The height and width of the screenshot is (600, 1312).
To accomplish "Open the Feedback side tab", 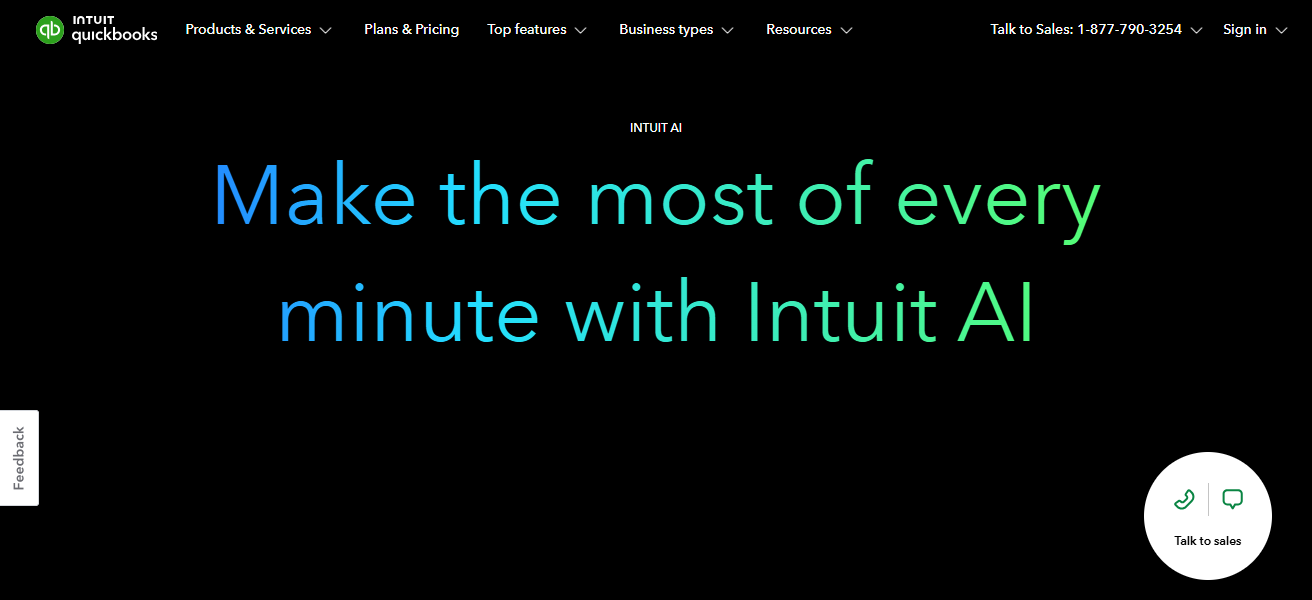I will tap(19, 458).
